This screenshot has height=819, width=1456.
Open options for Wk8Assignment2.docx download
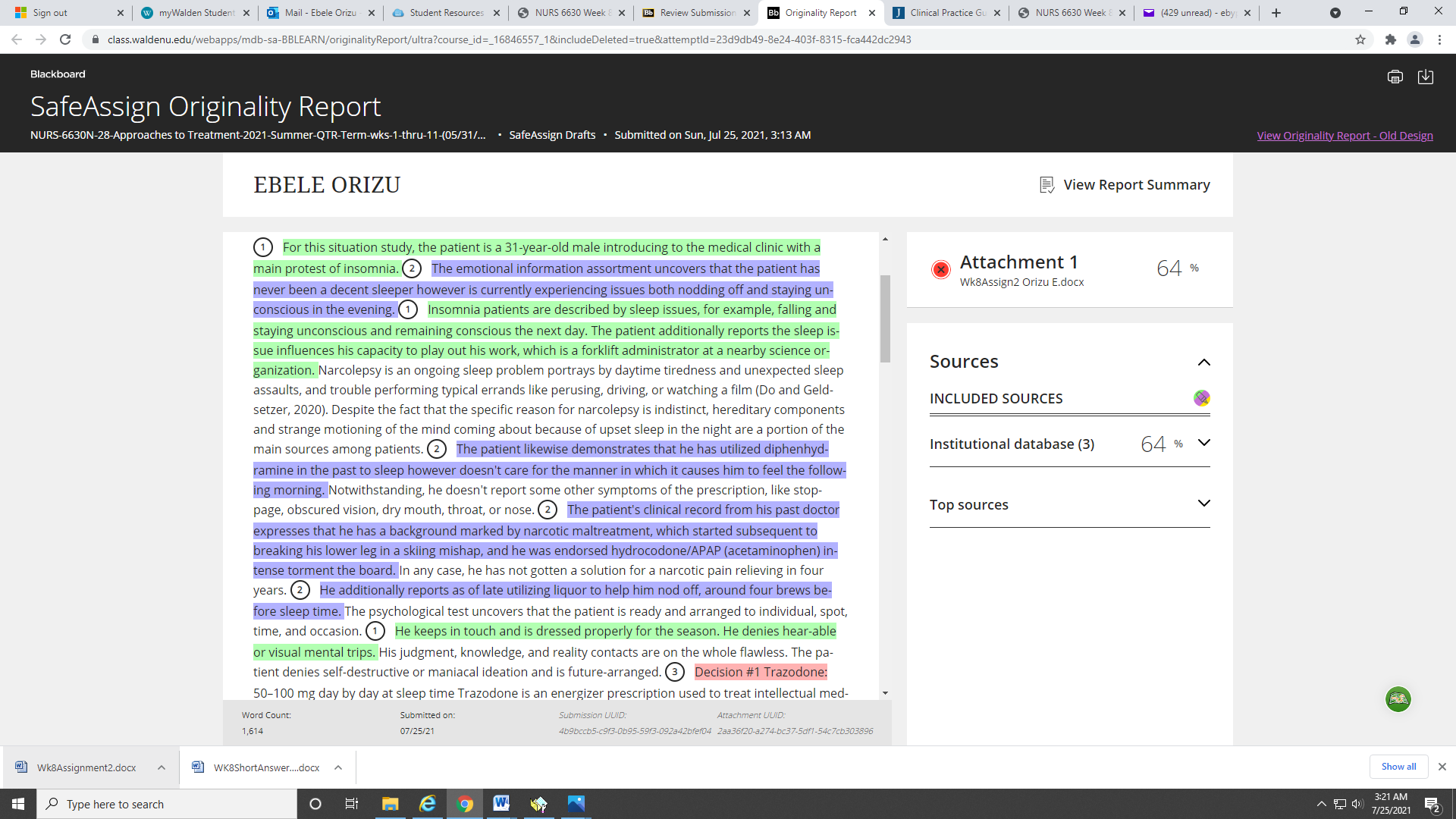pyautogui.click(x=162, y=767)
